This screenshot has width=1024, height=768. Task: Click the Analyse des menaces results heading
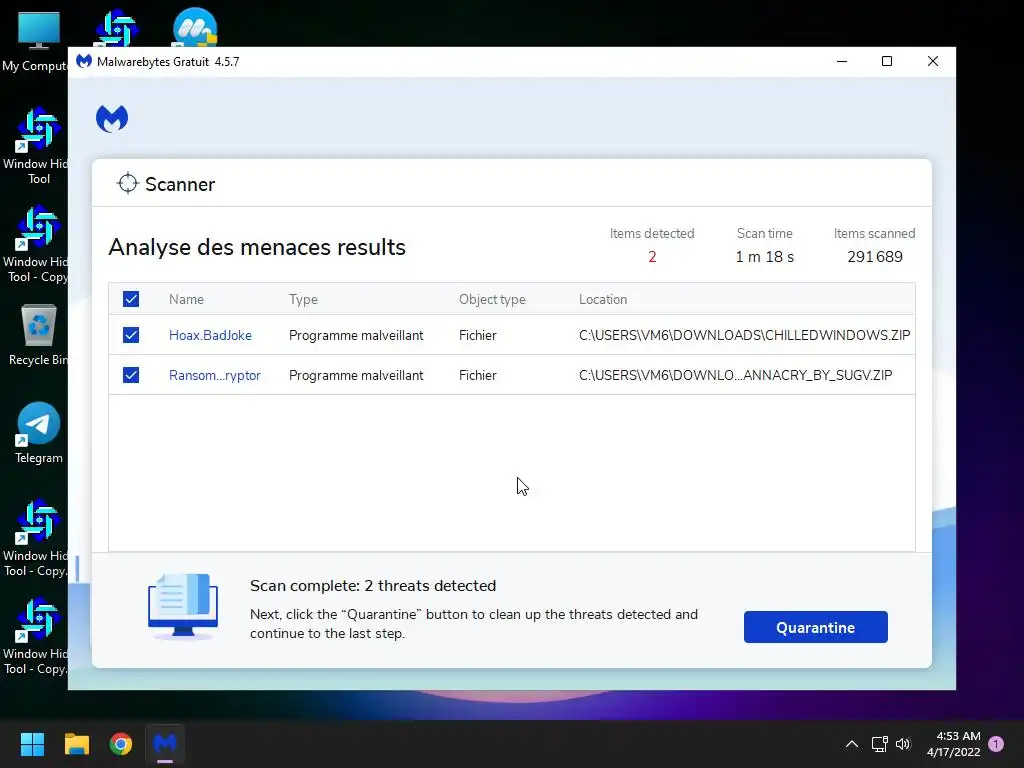pos(257,247)
